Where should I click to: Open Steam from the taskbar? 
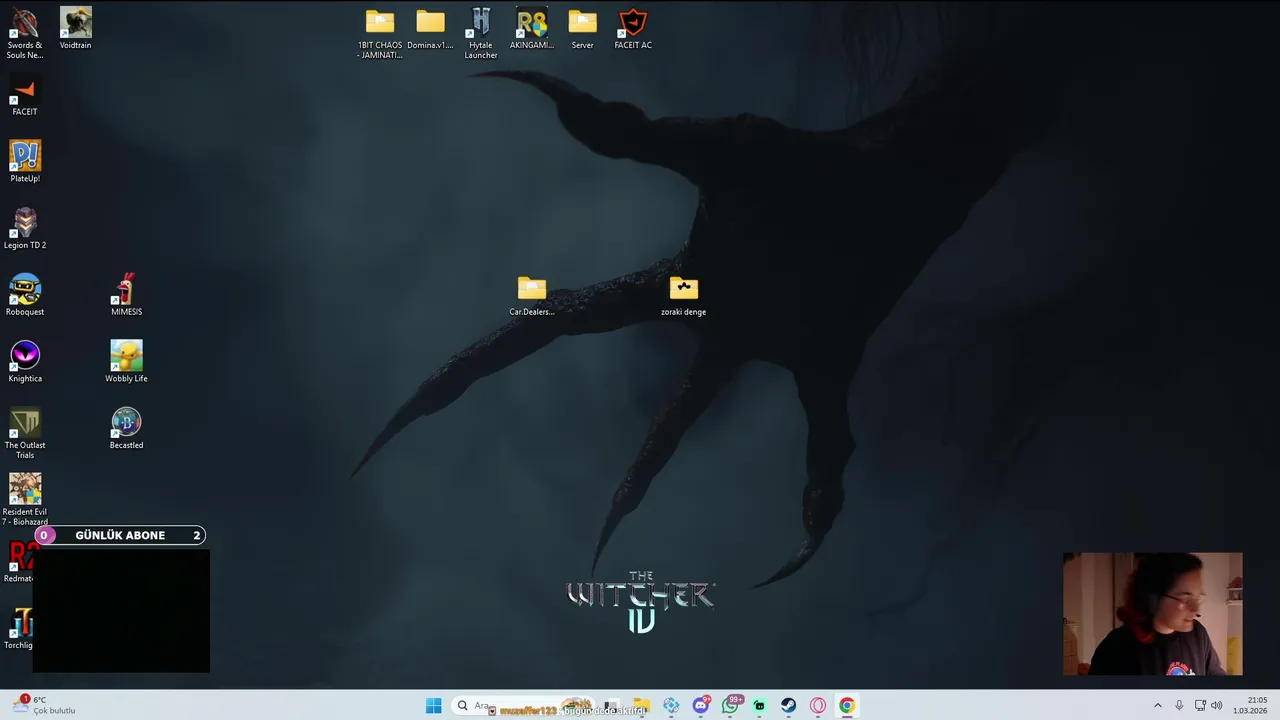click(x=789, y=706)
